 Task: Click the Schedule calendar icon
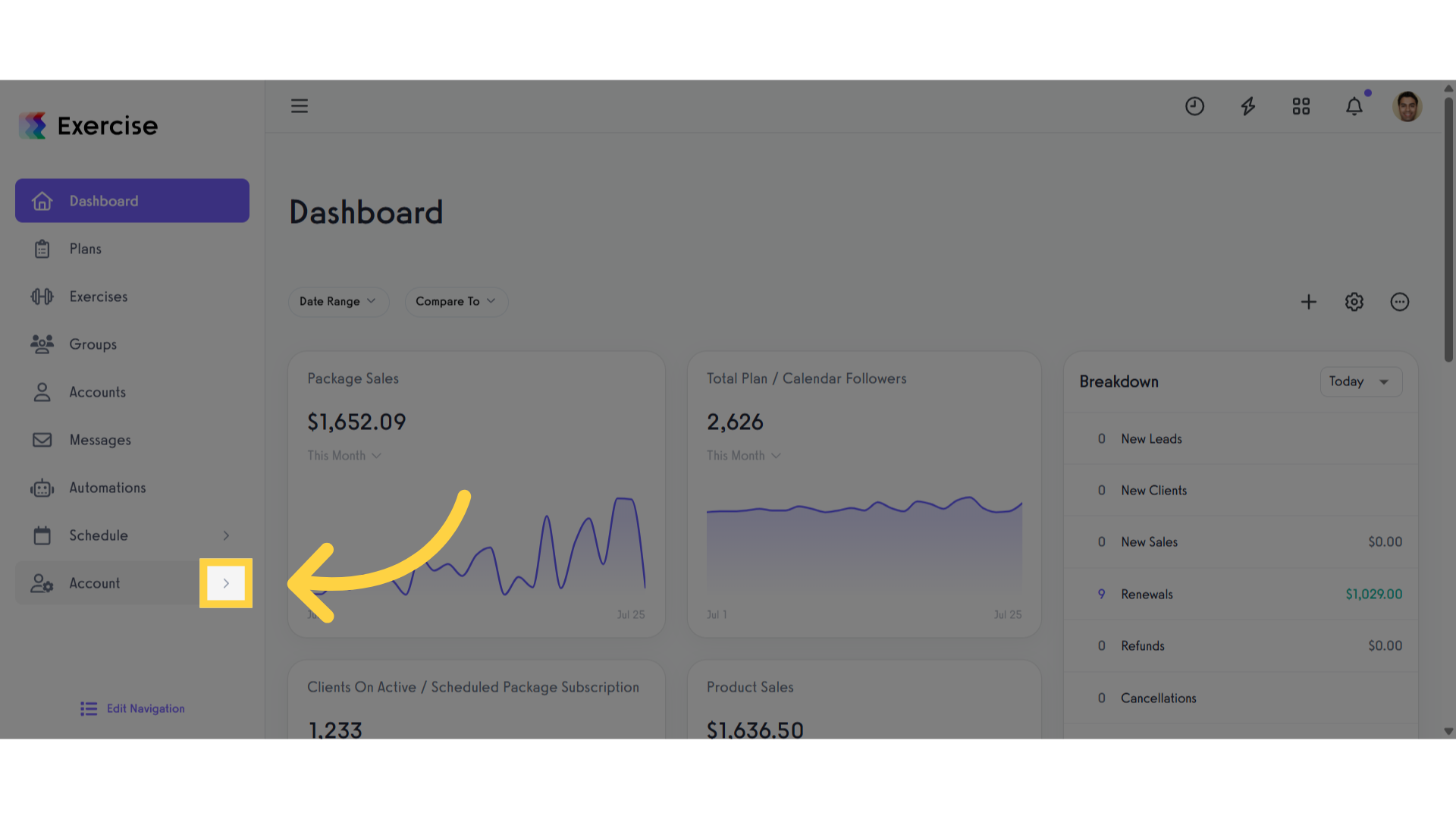tap(42, 535)
